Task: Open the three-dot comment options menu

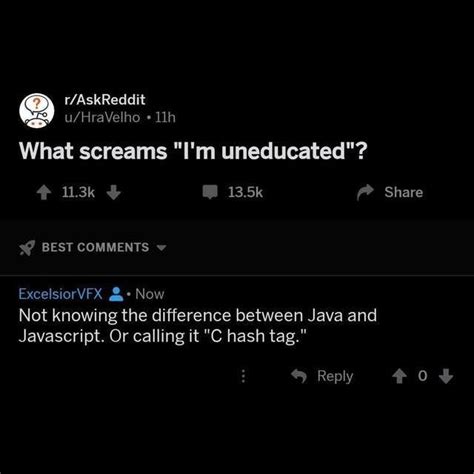Action: (x=243, y=376)
